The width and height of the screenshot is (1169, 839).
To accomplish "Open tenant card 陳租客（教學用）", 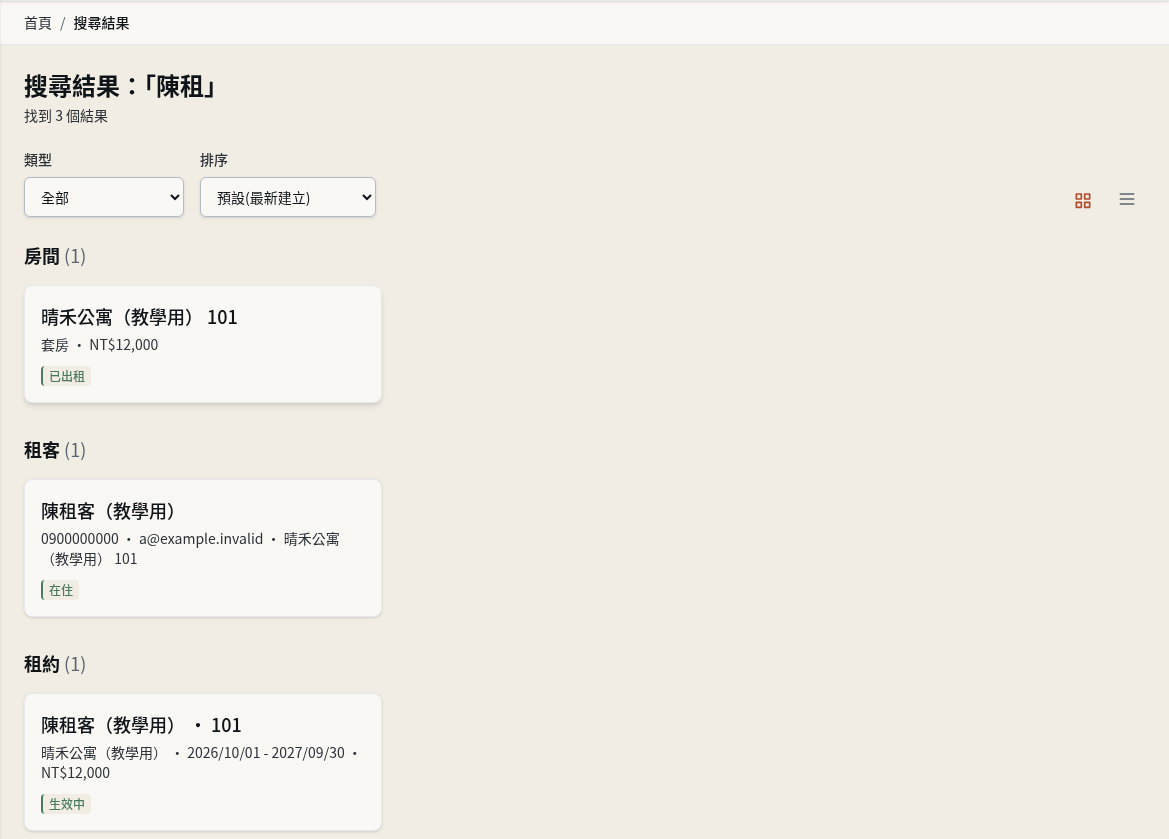I will (x=203, y=548).
